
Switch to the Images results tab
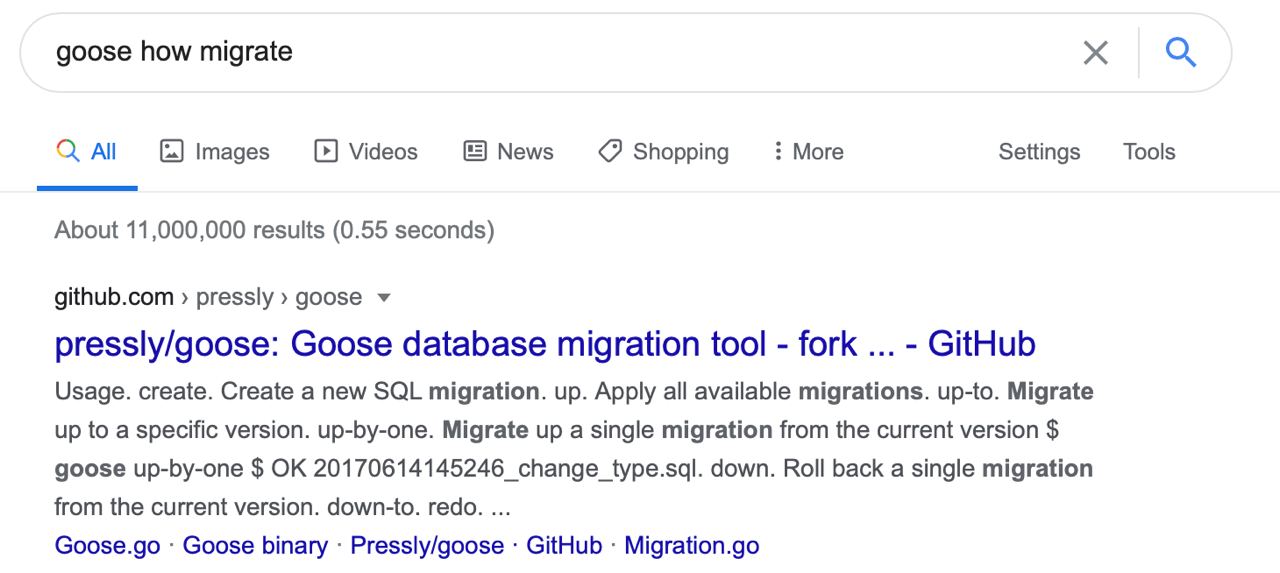pyautogui.click(x=232, y=152)
